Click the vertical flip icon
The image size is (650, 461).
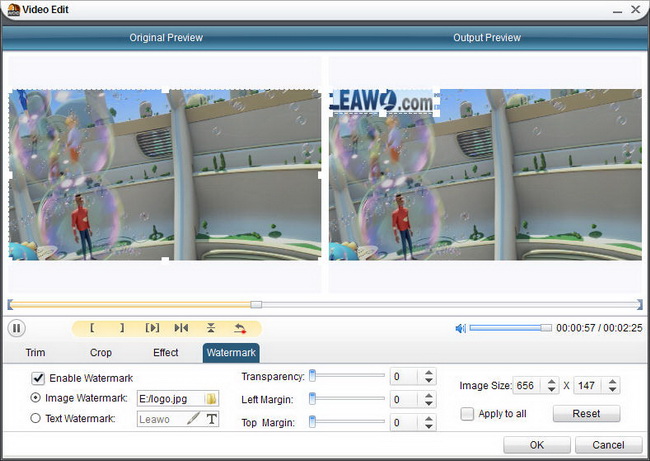211,328
